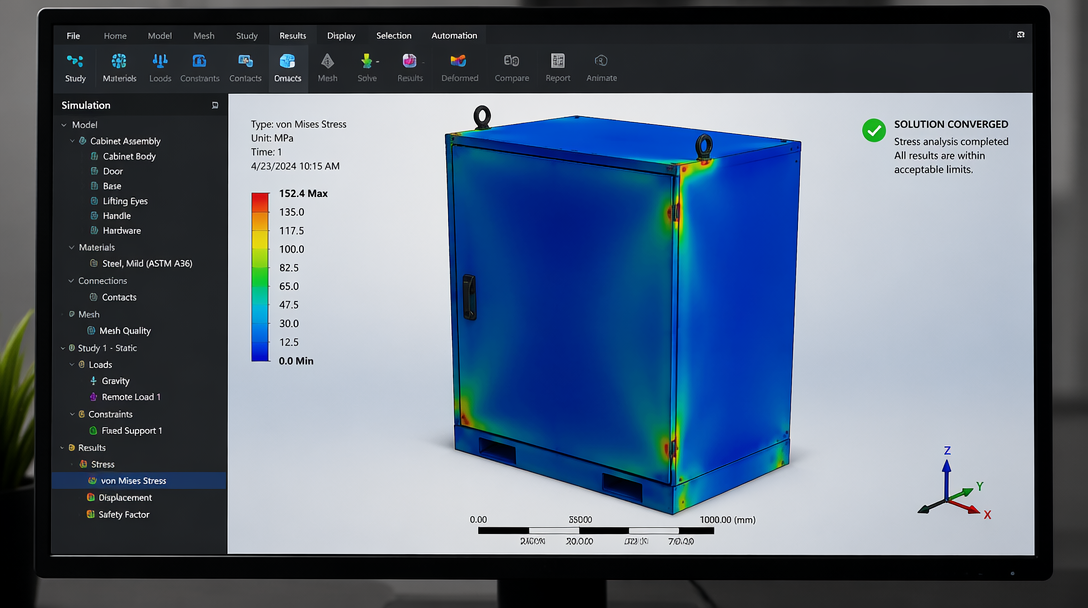1088x608 pixels.
Task: Collapse the Loads node
Action: 71,364
